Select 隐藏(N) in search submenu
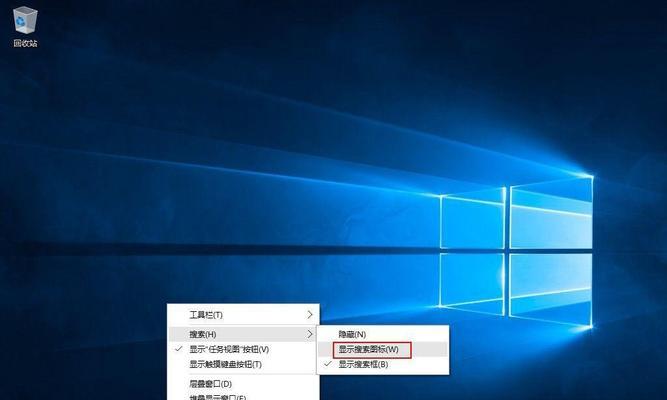The width and height of the screenshot is (667, 400). click(383, 334)
